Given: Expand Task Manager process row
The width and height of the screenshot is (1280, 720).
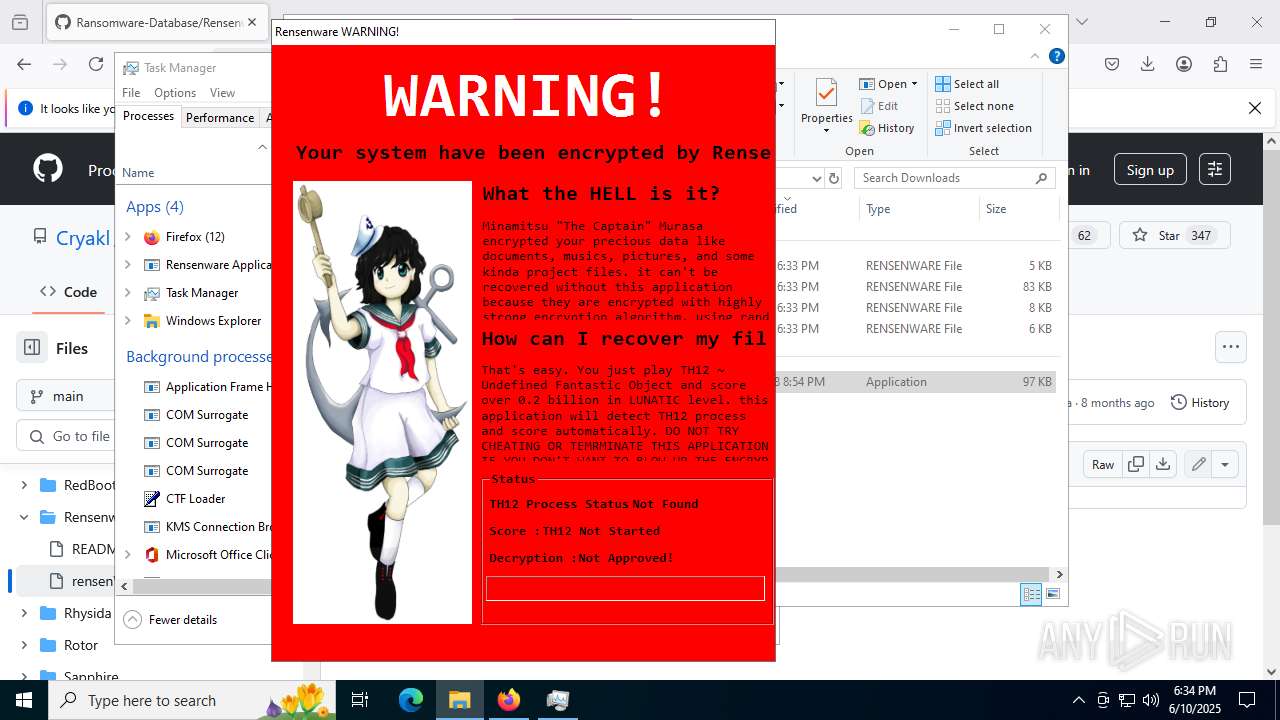Looking at the screenshot, I should [128, 293].
